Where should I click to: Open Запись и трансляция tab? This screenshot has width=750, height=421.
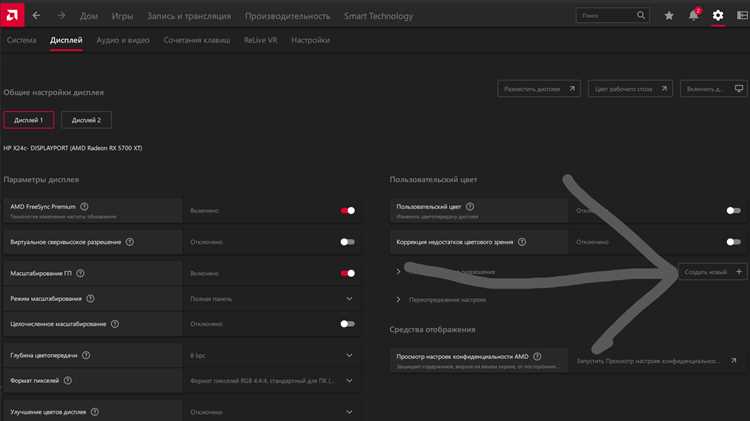pos(189,16)
